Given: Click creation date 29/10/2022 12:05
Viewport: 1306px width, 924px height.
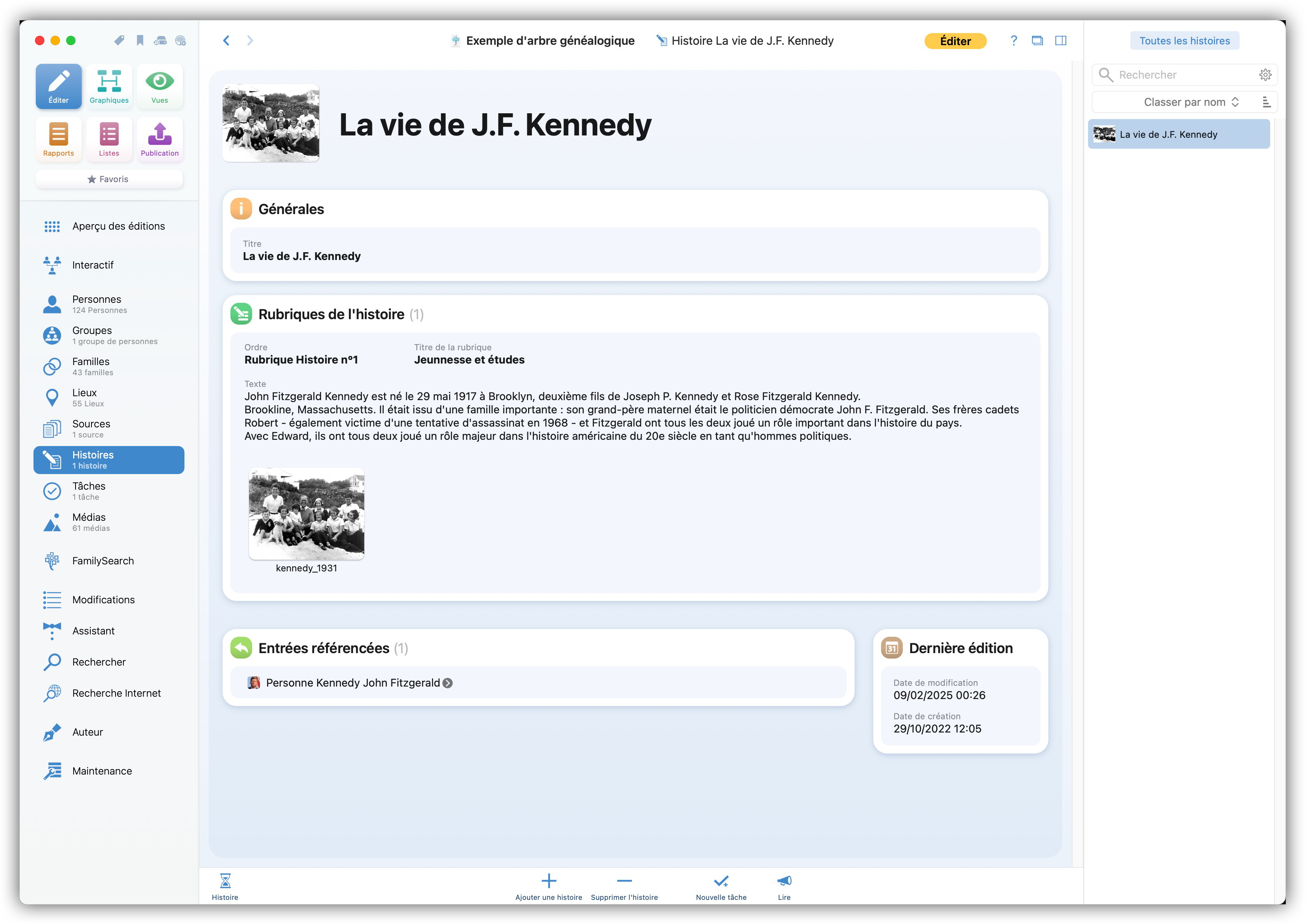Looking at the screenshot, I should (937, 729).
